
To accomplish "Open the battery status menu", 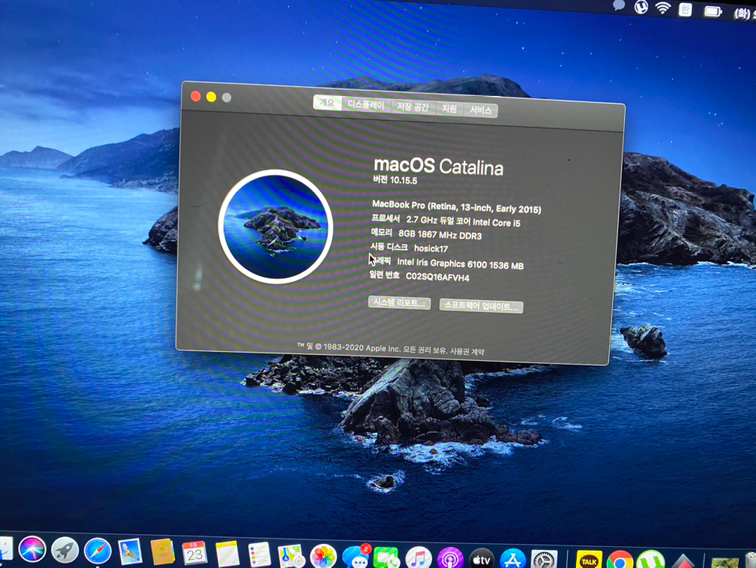I will point(713,11).
